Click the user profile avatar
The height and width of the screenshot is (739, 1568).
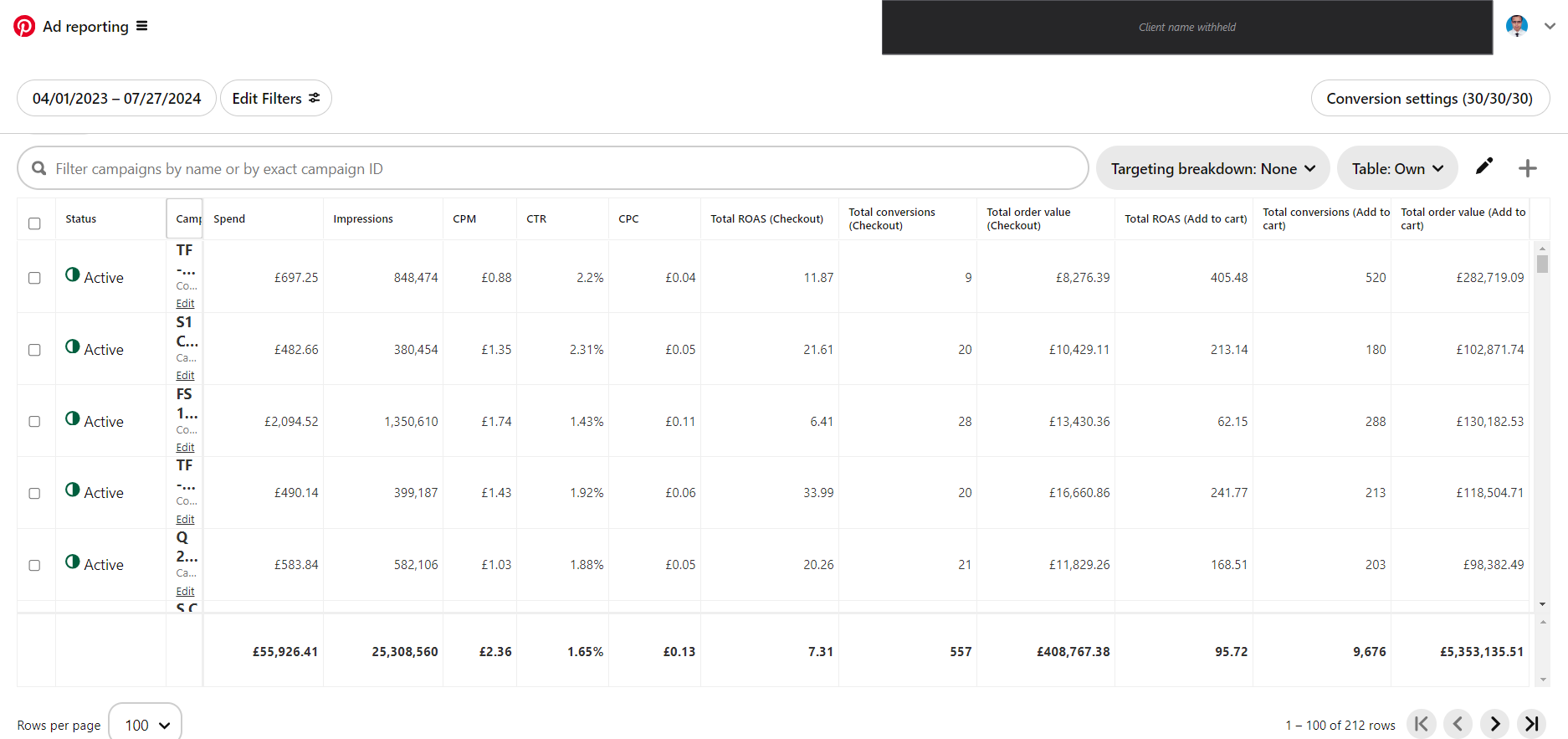(1517, 26)
